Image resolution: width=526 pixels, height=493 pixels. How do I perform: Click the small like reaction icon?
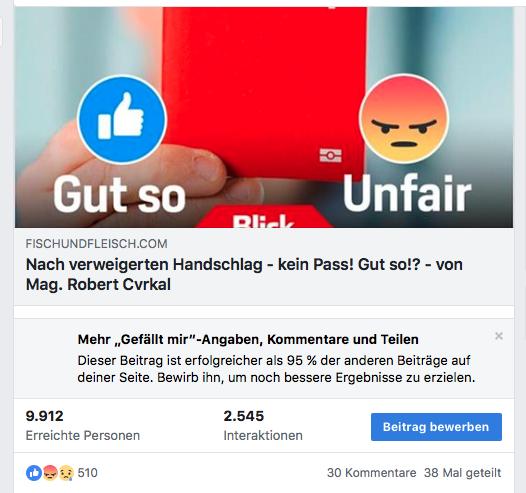34,473
